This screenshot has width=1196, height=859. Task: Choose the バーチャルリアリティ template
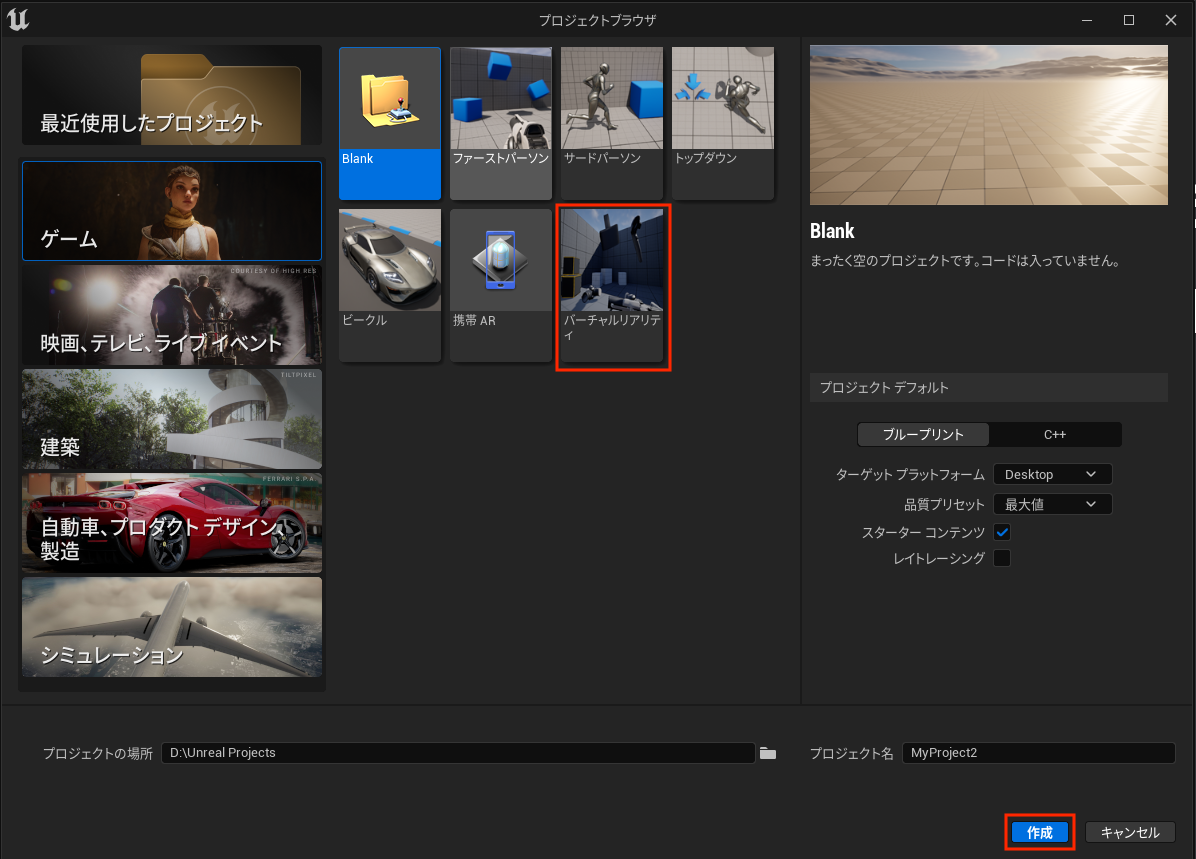612,285
